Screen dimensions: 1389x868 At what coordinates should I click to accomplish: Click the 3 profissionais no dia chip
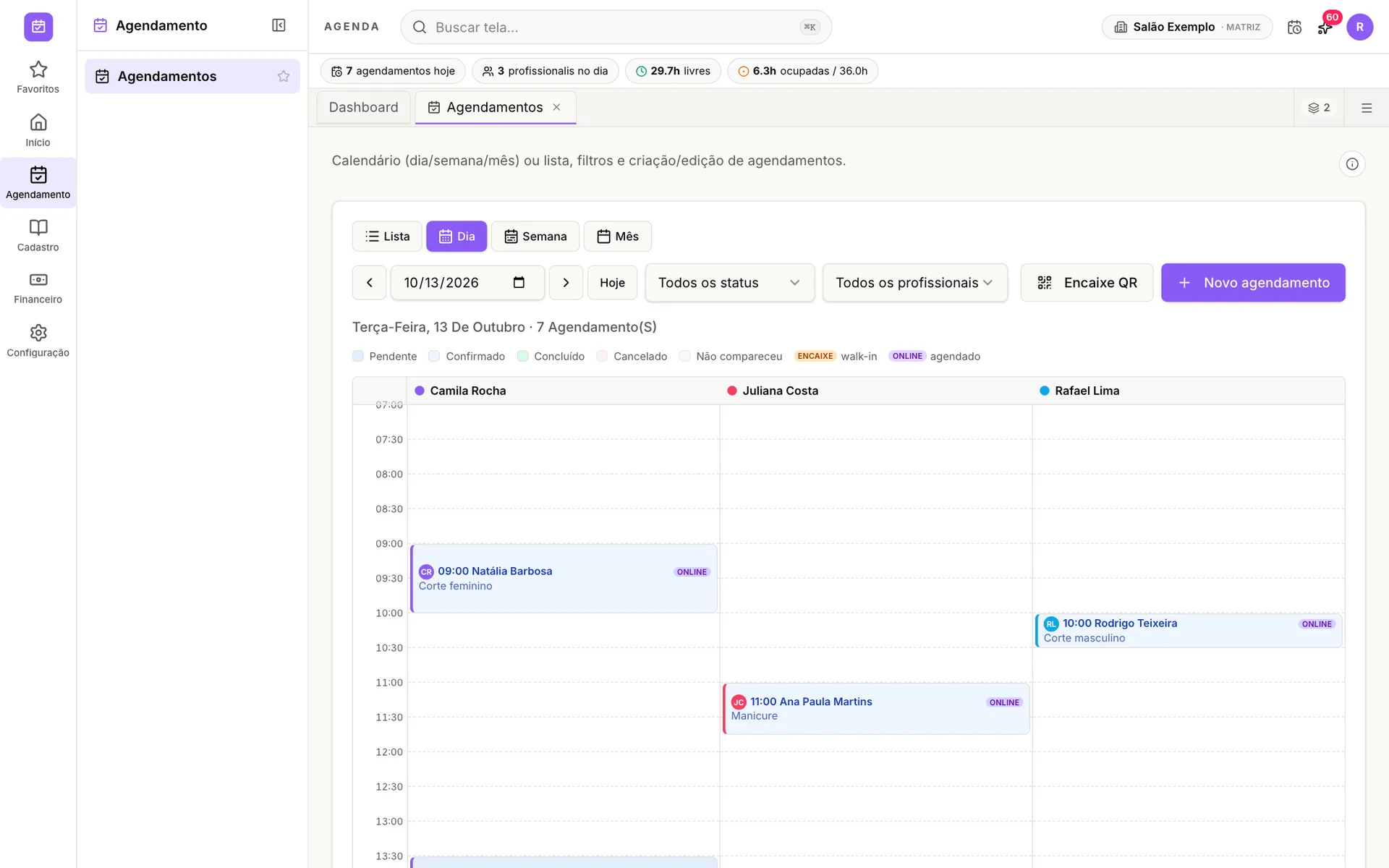click(x=545, y=71)
